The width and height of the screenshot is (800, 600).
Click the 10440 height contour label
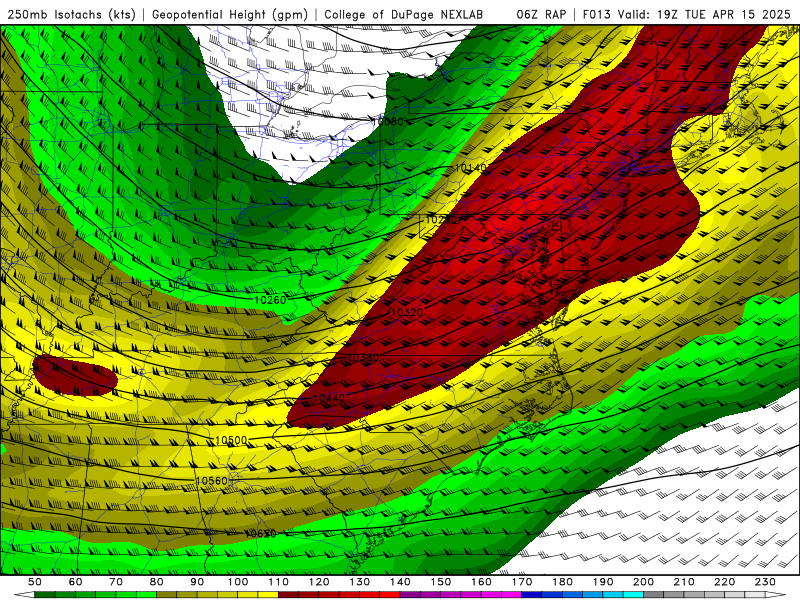(x=329, y=398)
